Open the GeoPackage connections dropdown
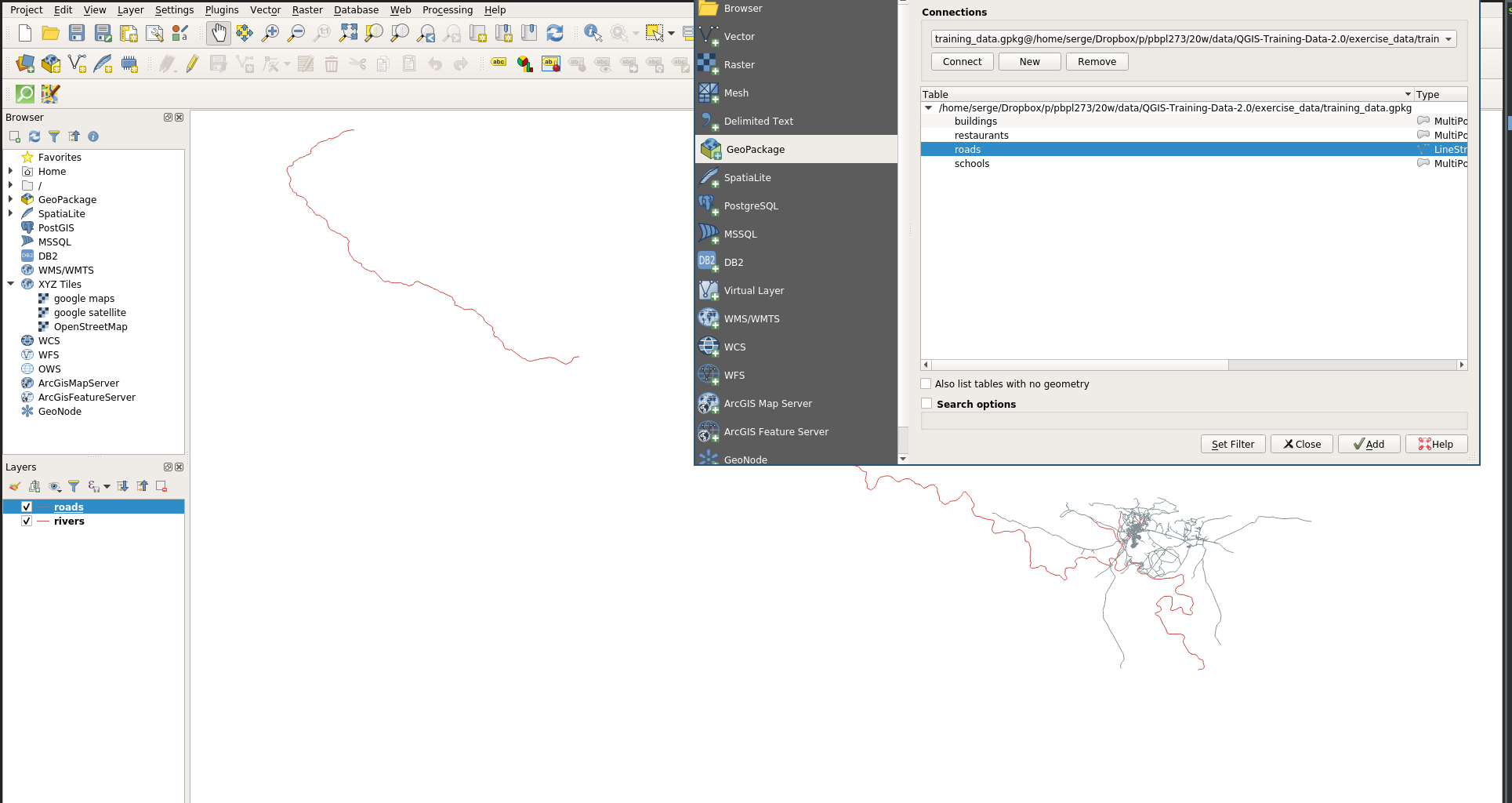 pos(1448,39)
